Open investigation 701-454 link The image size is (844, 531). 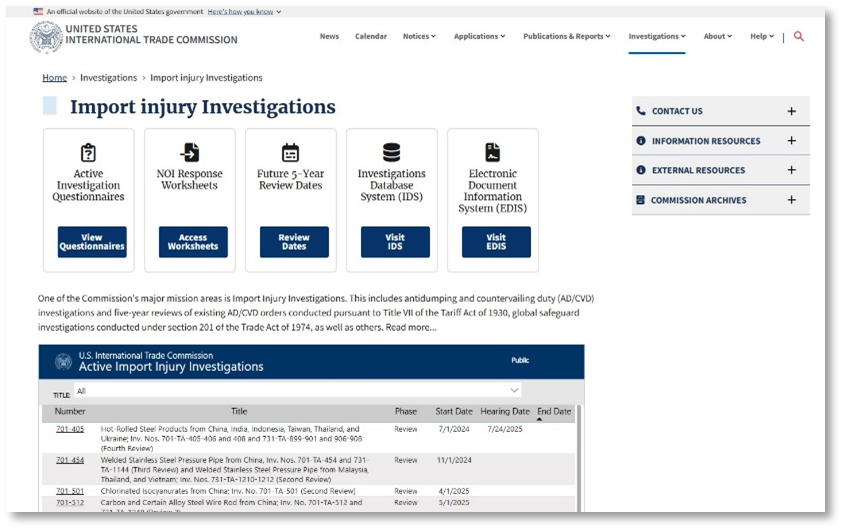tap(70, 460)
